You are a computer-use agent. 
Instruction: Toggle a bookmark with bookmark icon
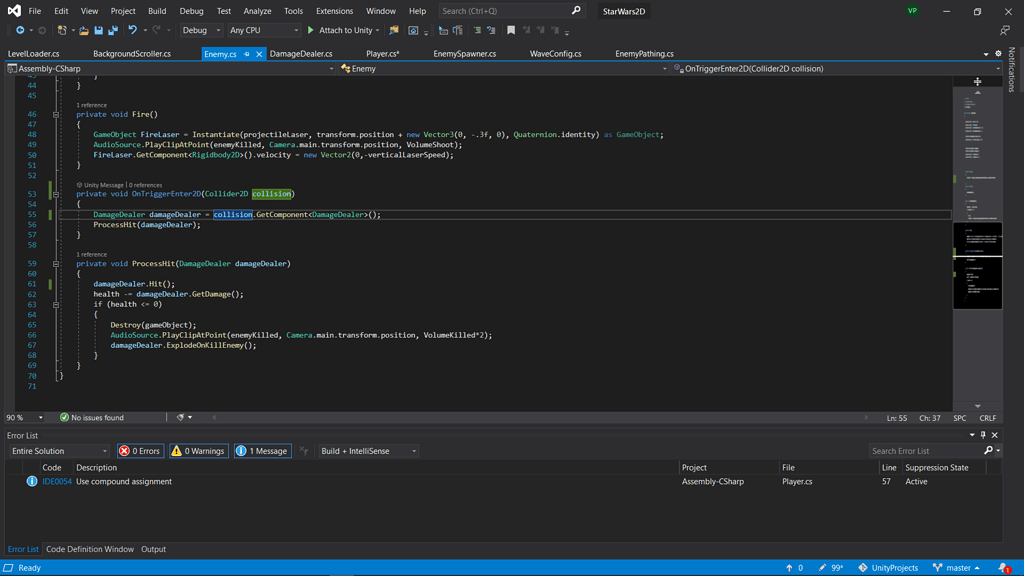(x=511, y=30)
